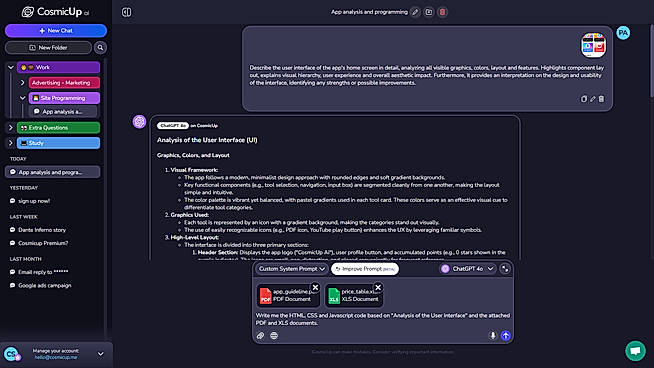Image resolution: width=654 pixels, height=368 pixels.
Task: Click the Improve Prompt button
Action: pos(365,269)
